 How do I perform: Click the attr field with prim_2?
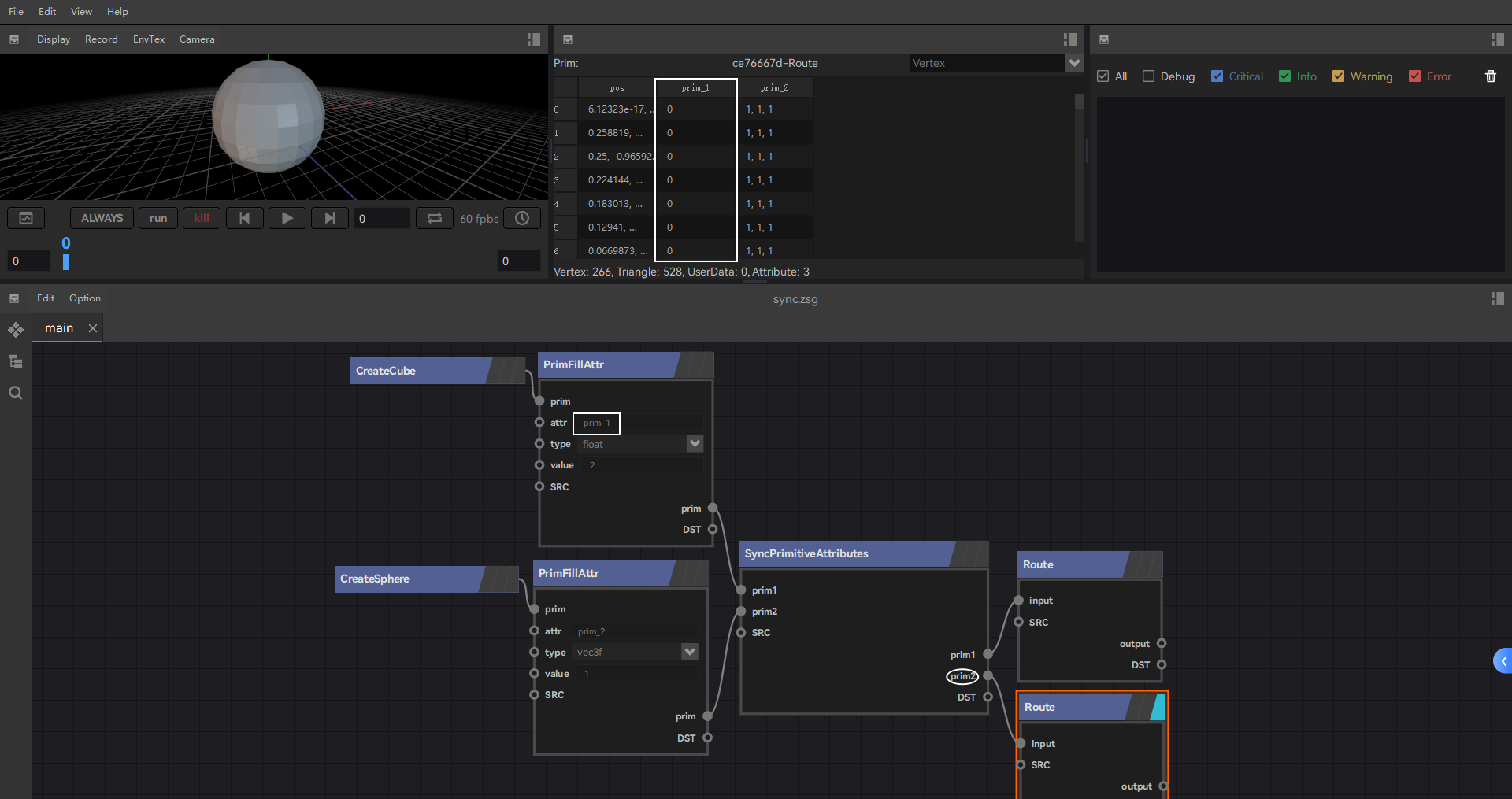(x=636, y=631)
